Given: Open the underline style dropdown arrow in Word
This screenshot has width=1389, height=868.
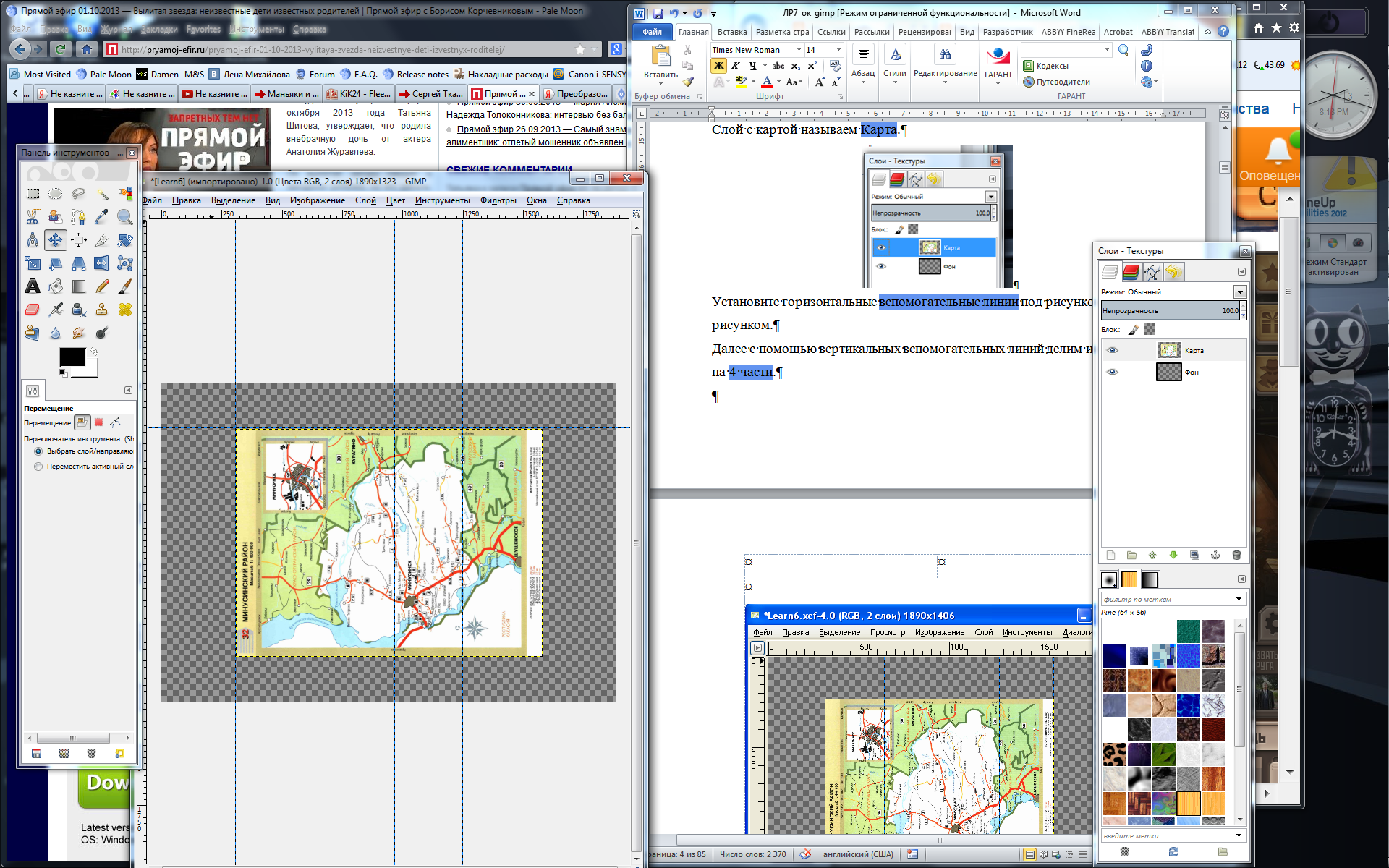Looking at the screenshot, I should pyautogui.click(x=764, y=66).
